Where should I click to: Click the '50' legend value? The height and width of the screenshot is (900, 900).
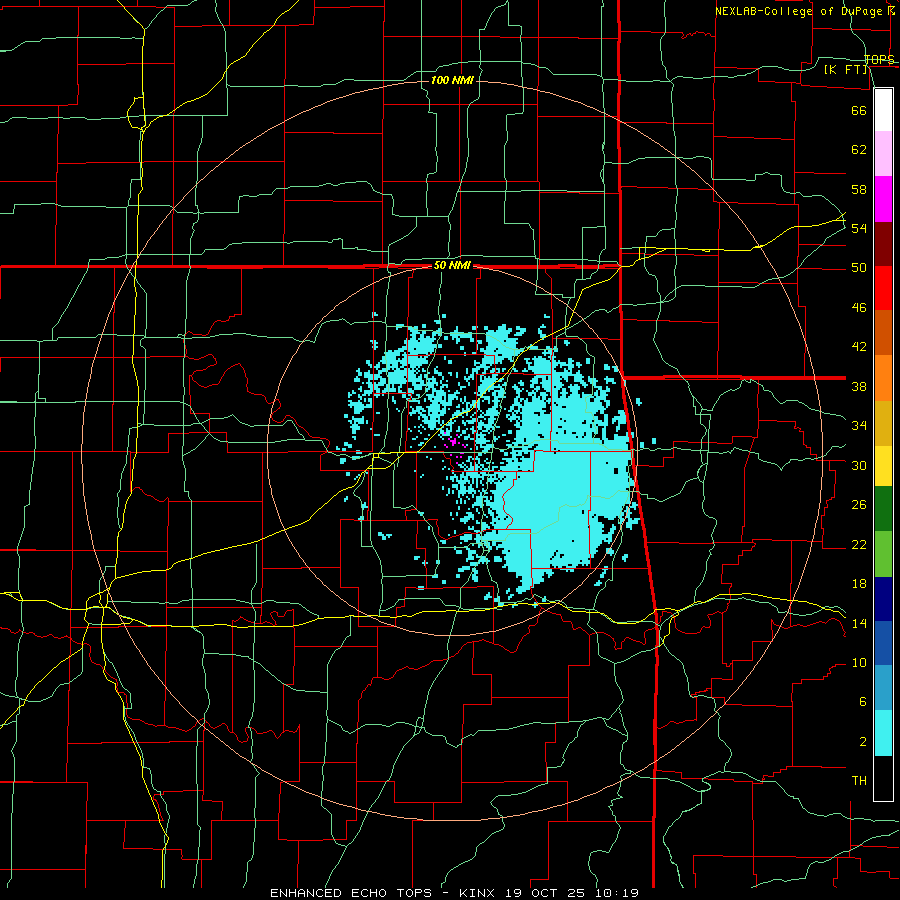pyautogui.click(x=859, y=268)
